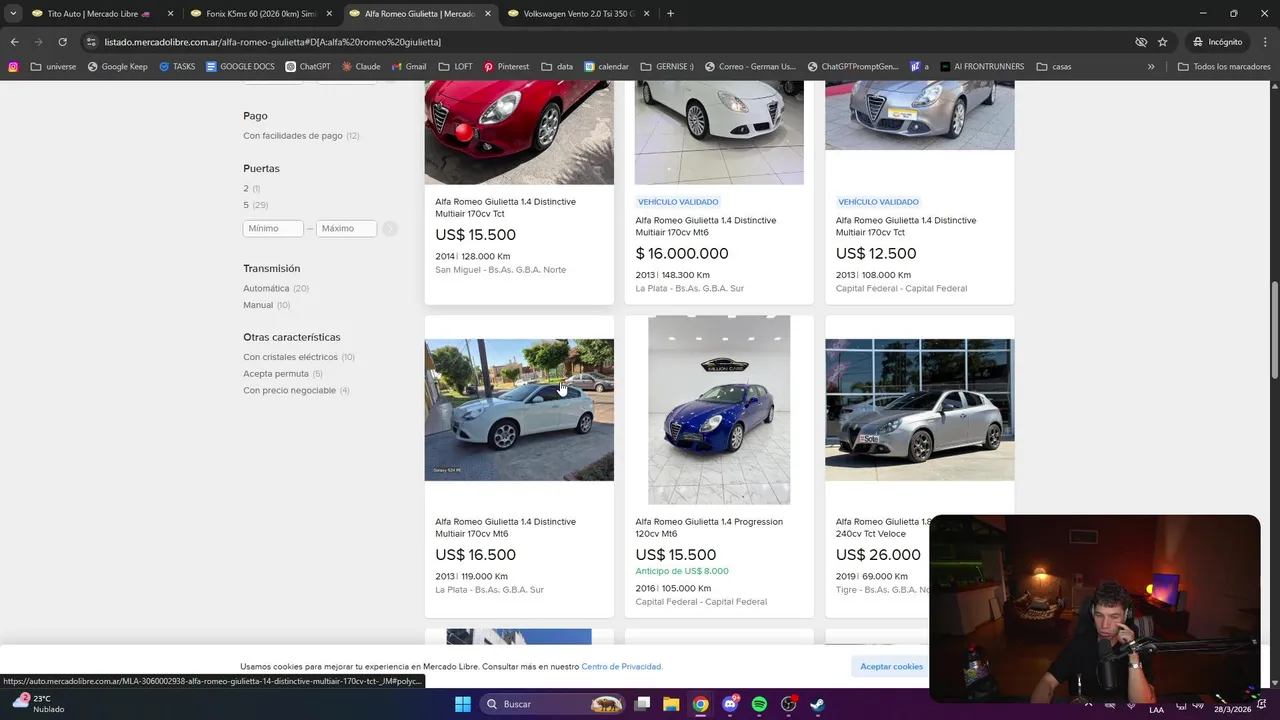Open the GERNISE :) bookmarks folder
The width and height of the screenshot is (1280, 720).
tap(666, 67)
